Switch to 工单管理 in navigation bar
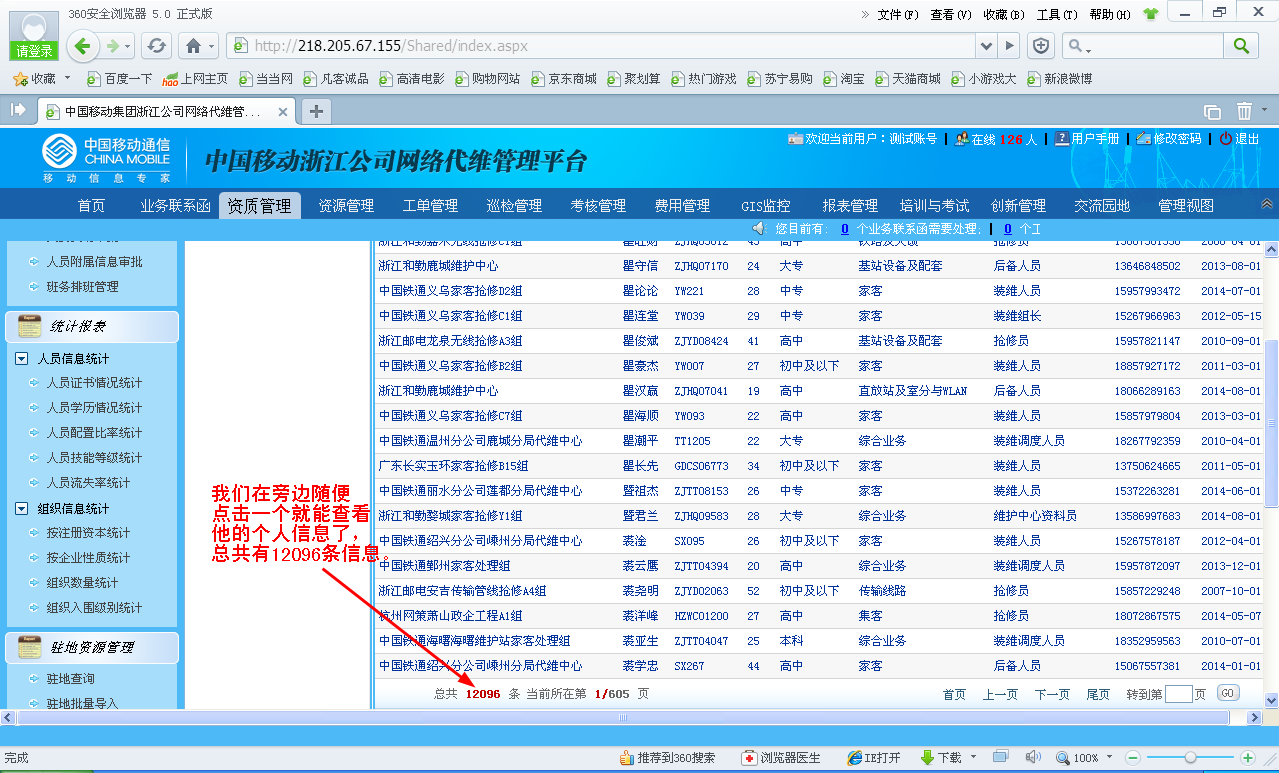 430,205
